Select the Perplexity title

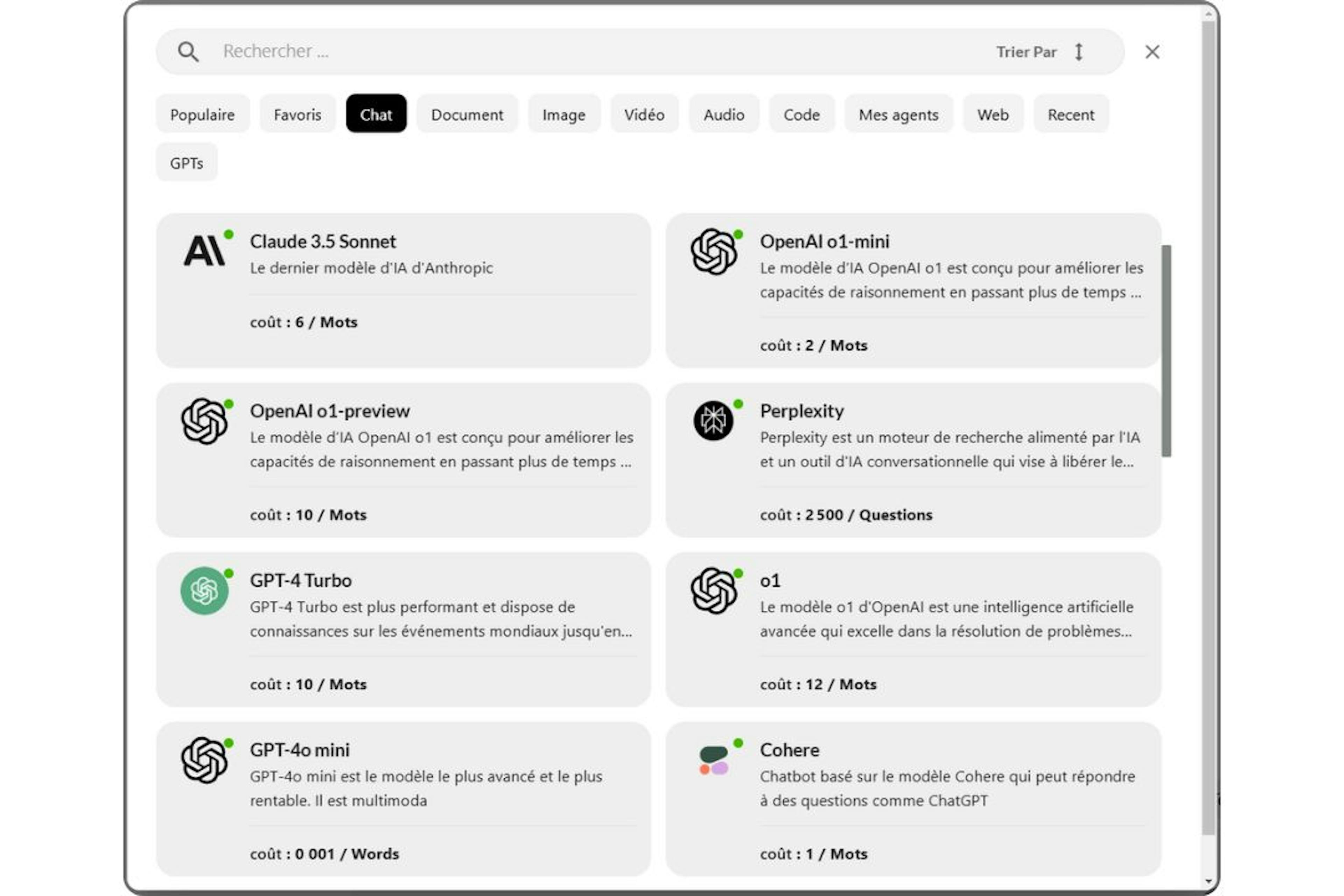(x=802, y=412)
